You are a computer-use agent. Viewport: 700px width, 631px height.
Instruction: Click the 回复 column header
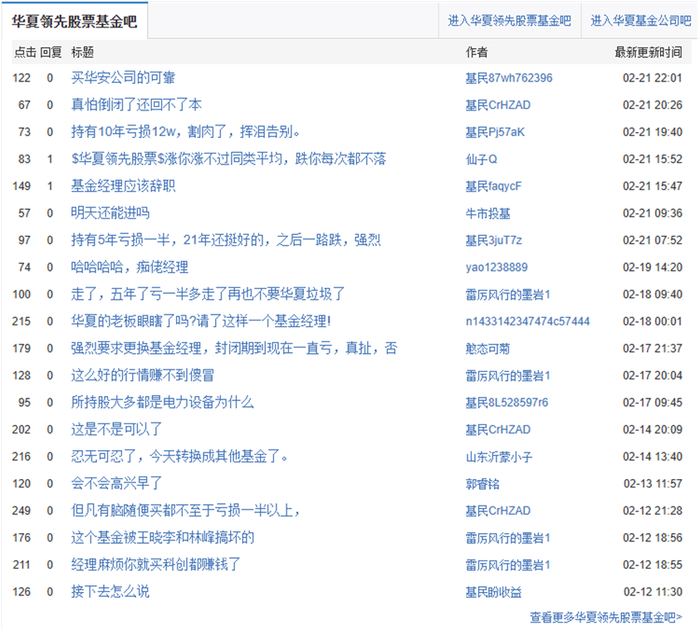(51, 52)
